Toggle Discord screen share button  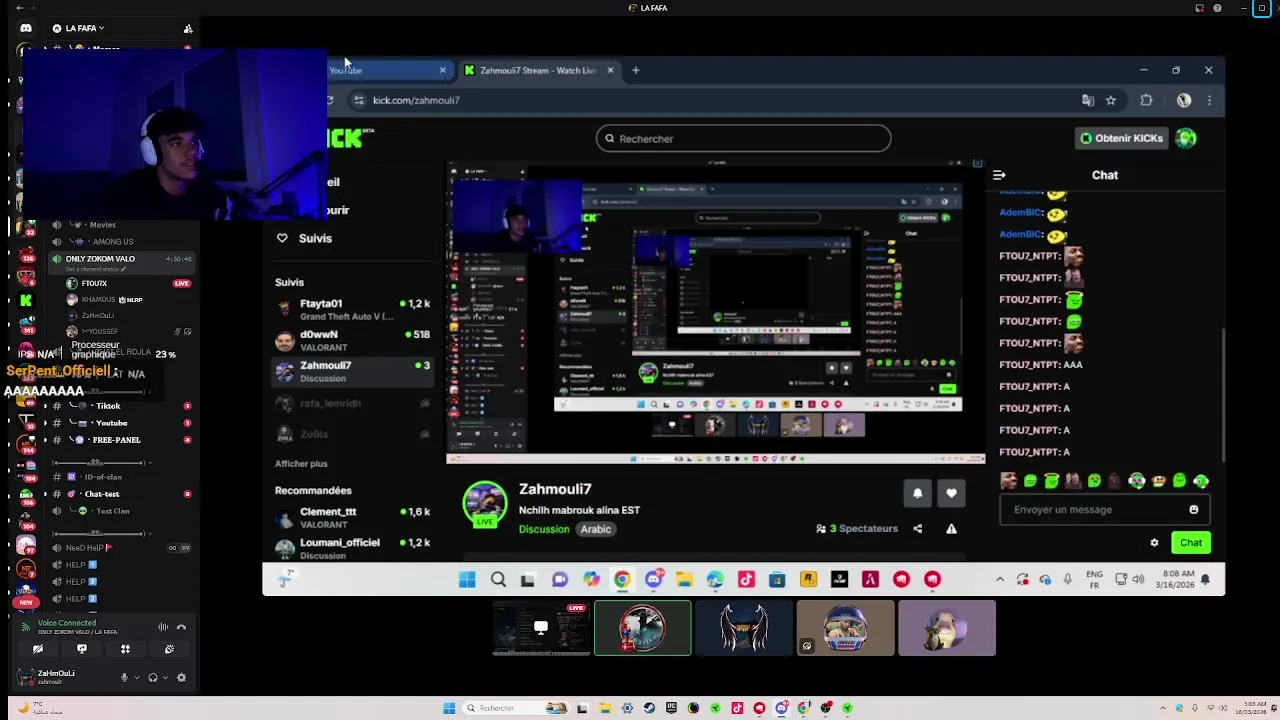pyautogui.click(x=82, y=649)
